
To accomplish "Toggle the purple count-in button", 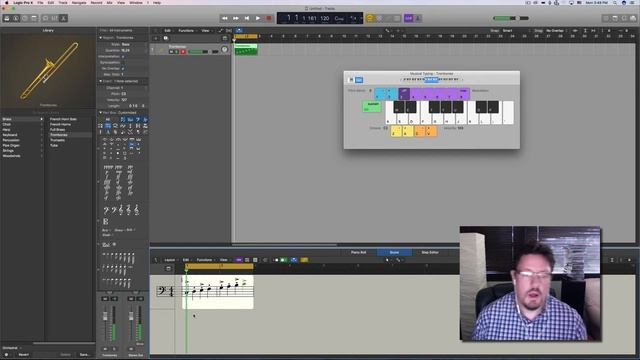I will [409, 18].
